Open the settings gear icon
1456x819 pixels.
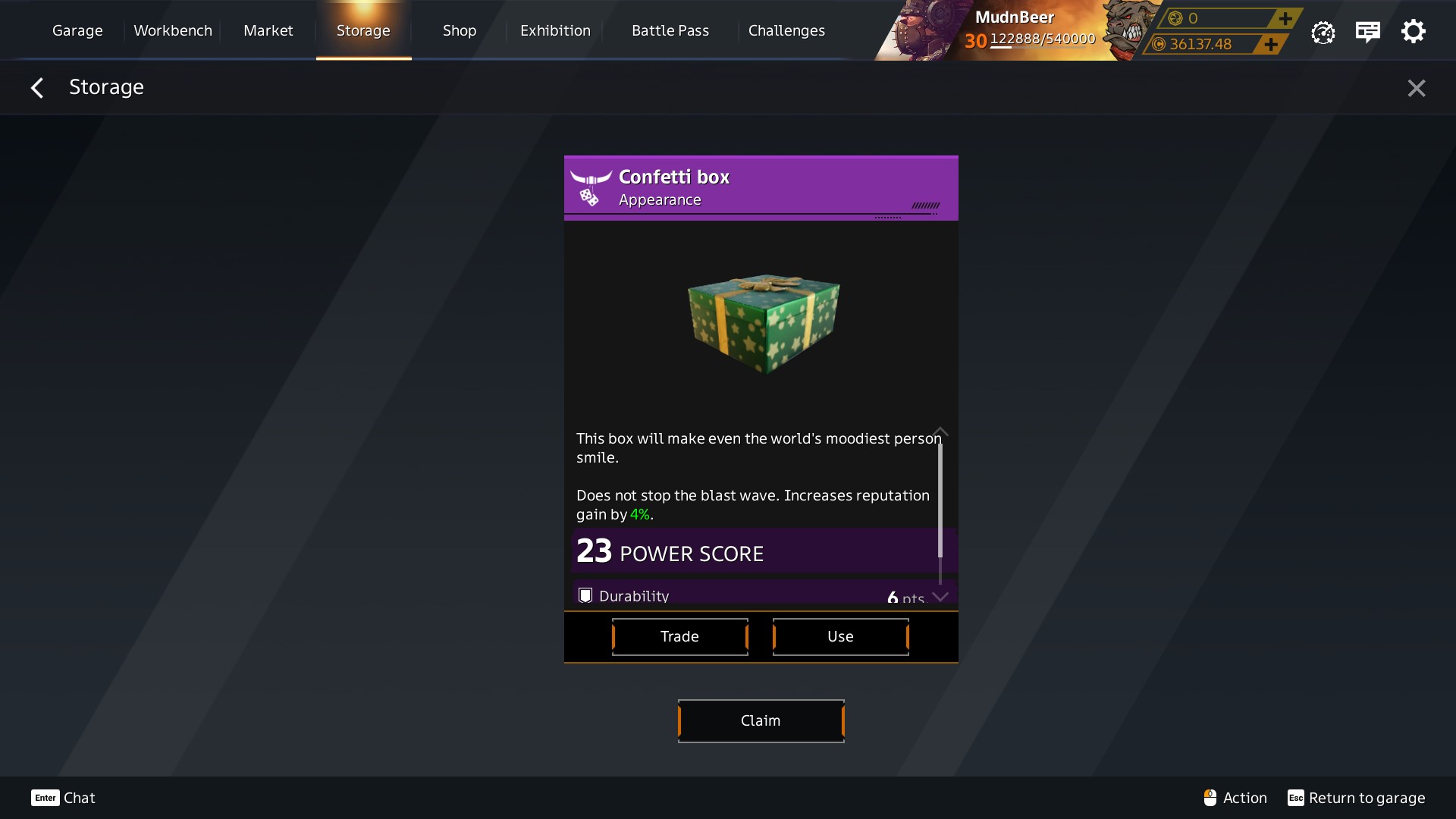coord(1413,31)
